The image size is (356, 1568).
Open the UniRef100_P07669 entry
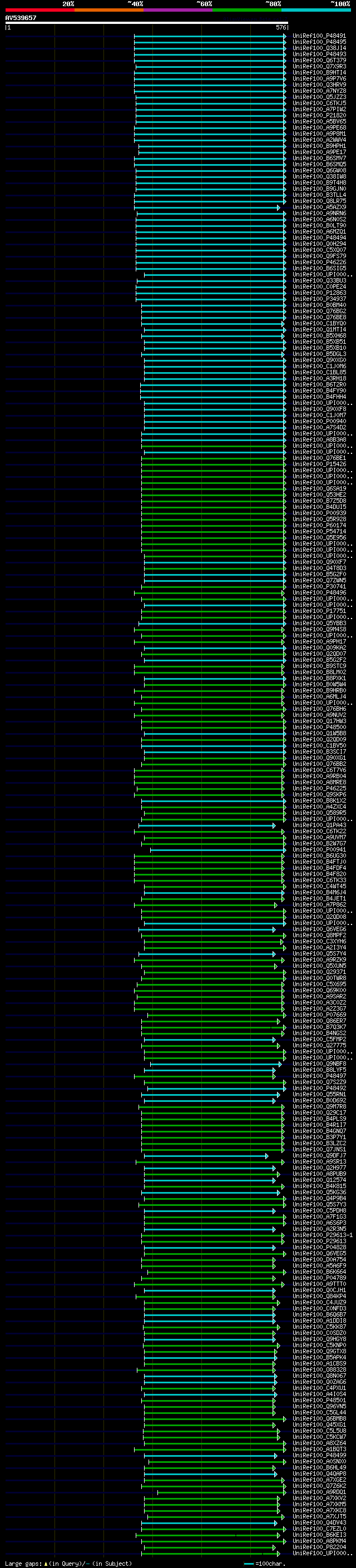319,1014
